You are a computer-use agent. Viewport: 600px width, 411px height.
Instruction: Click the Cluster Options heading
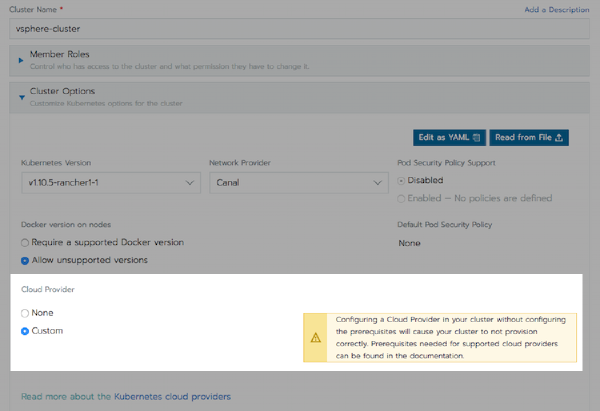[x=62, y=91]
